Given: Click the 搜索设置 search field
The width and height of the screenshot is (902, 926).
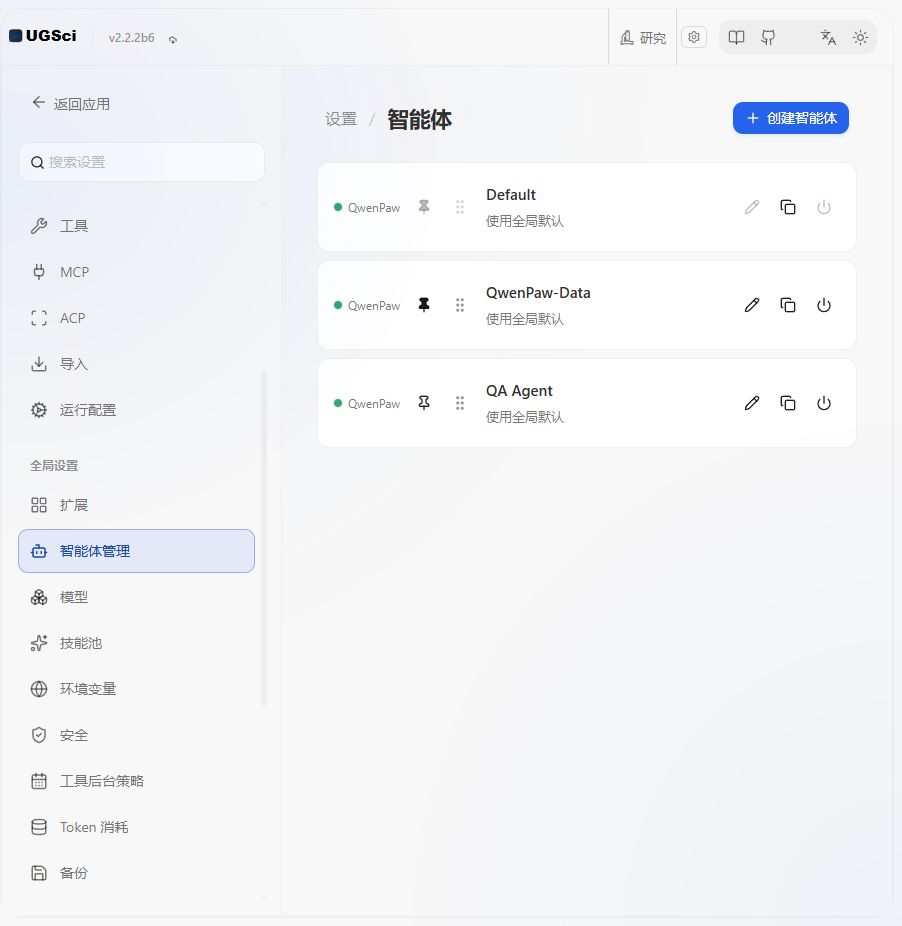Looking at the screenshot, I should pyautogui.click(x=141, y=162).
